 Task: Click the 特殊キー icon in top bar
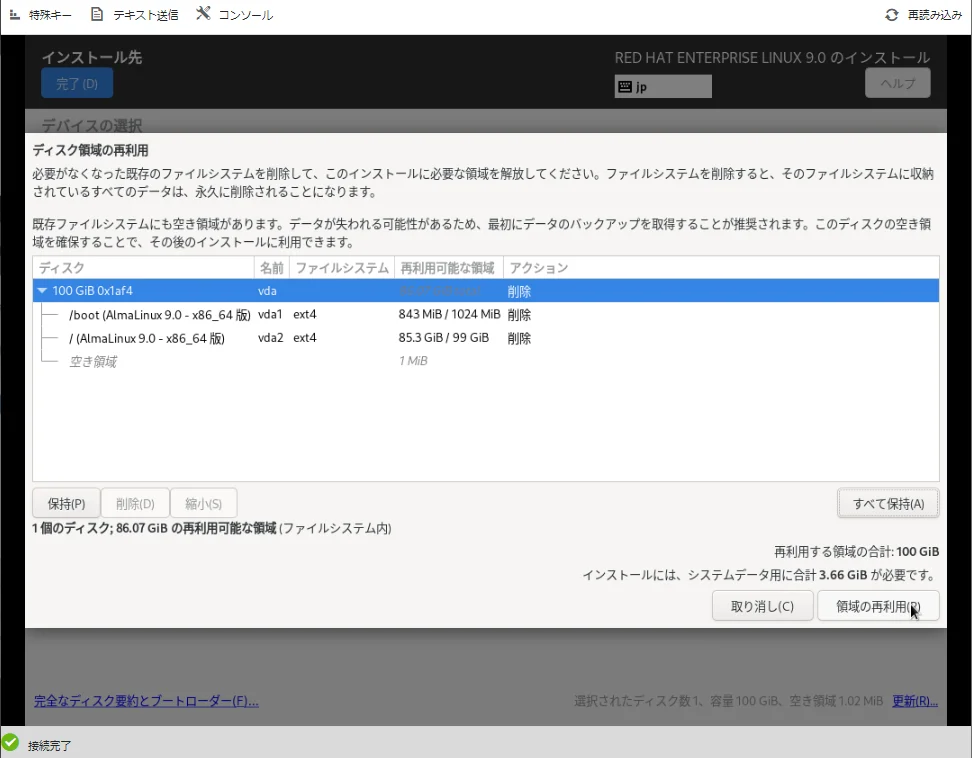pyautogui.click(x=14, y=15)
